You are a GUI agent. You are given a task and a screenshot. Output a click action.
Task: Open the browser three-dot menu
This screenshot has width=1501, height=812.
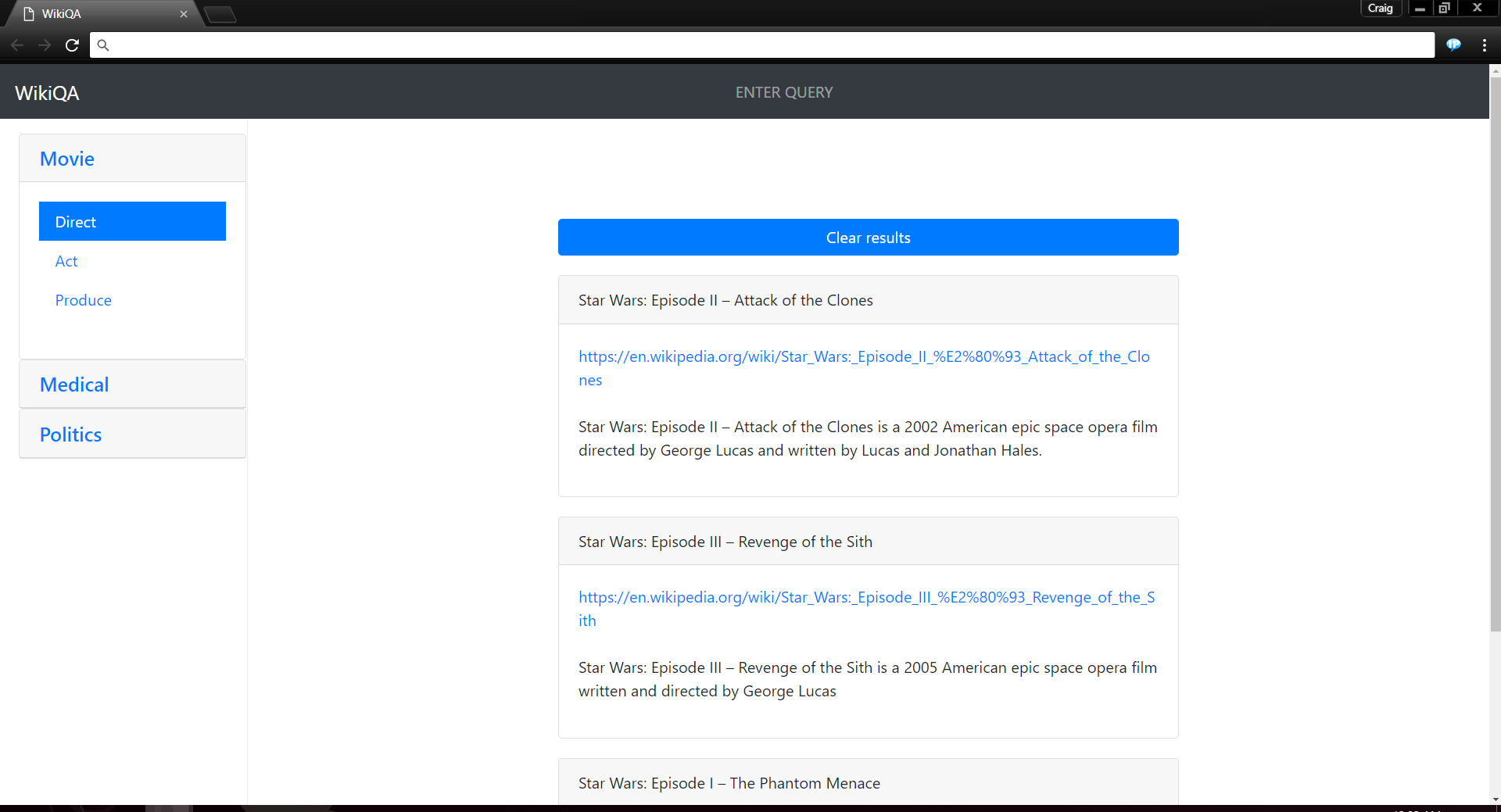1484,45
